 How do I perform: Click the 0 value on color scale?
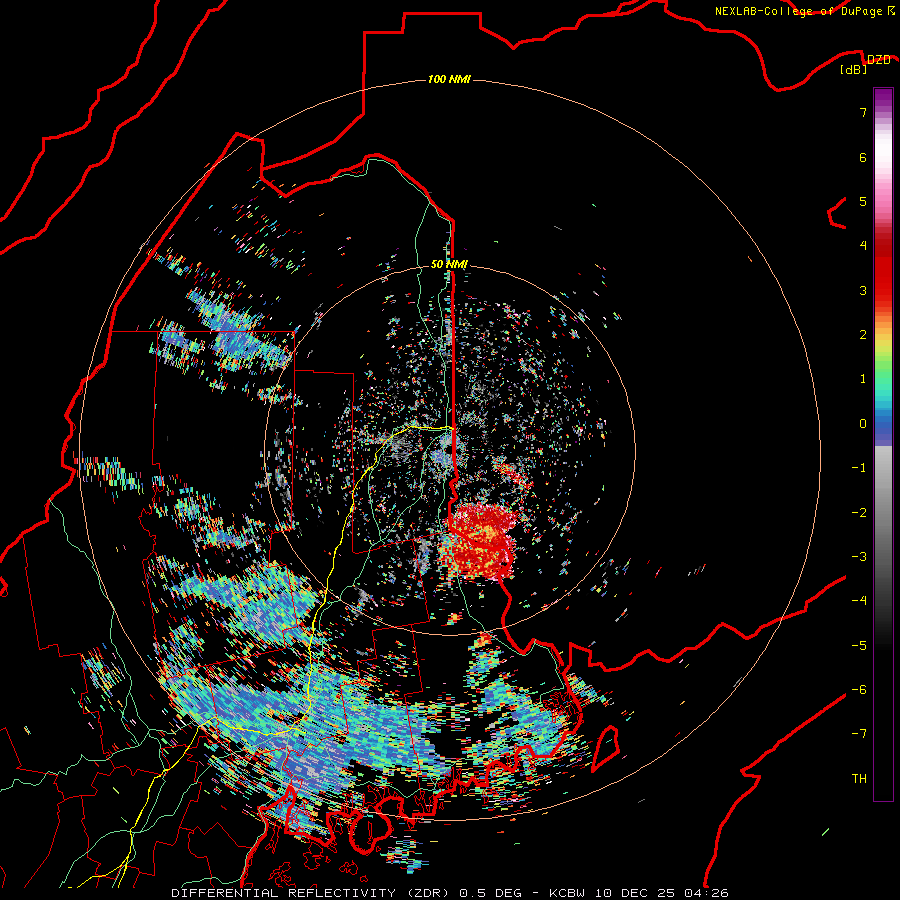863,424
